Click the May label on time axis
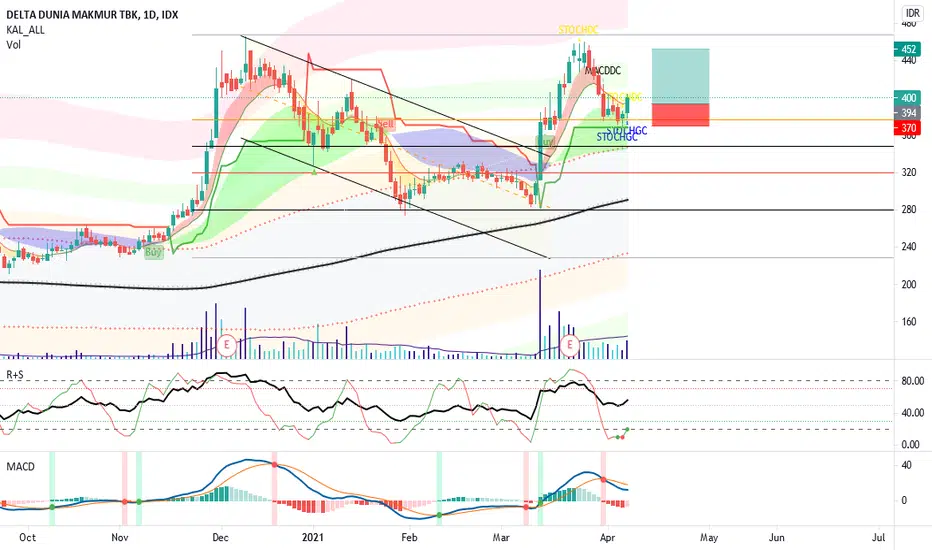Screen dimensions: 932x550 pos(709,538)
